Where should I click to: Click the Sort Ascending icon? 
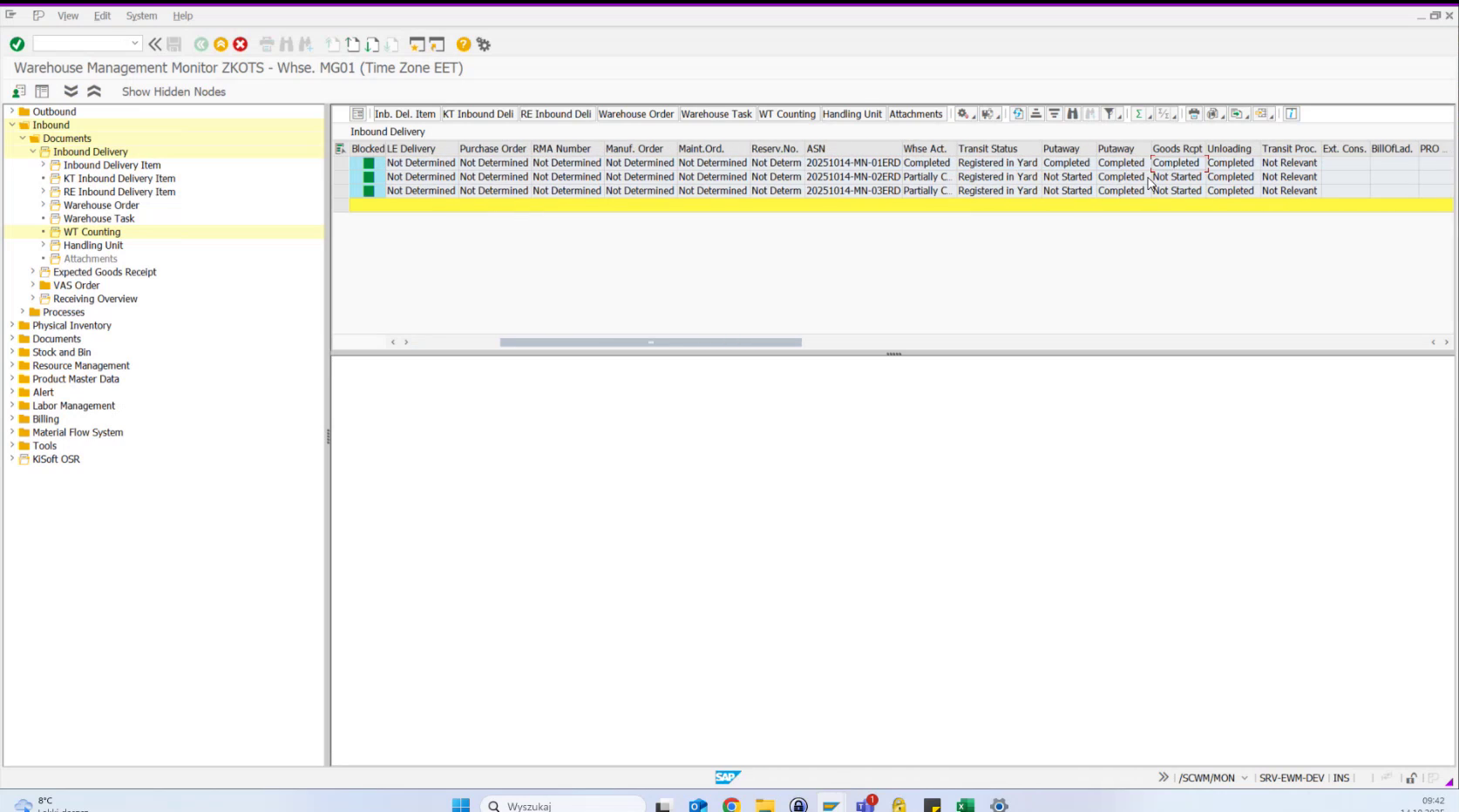(1037, 113)
